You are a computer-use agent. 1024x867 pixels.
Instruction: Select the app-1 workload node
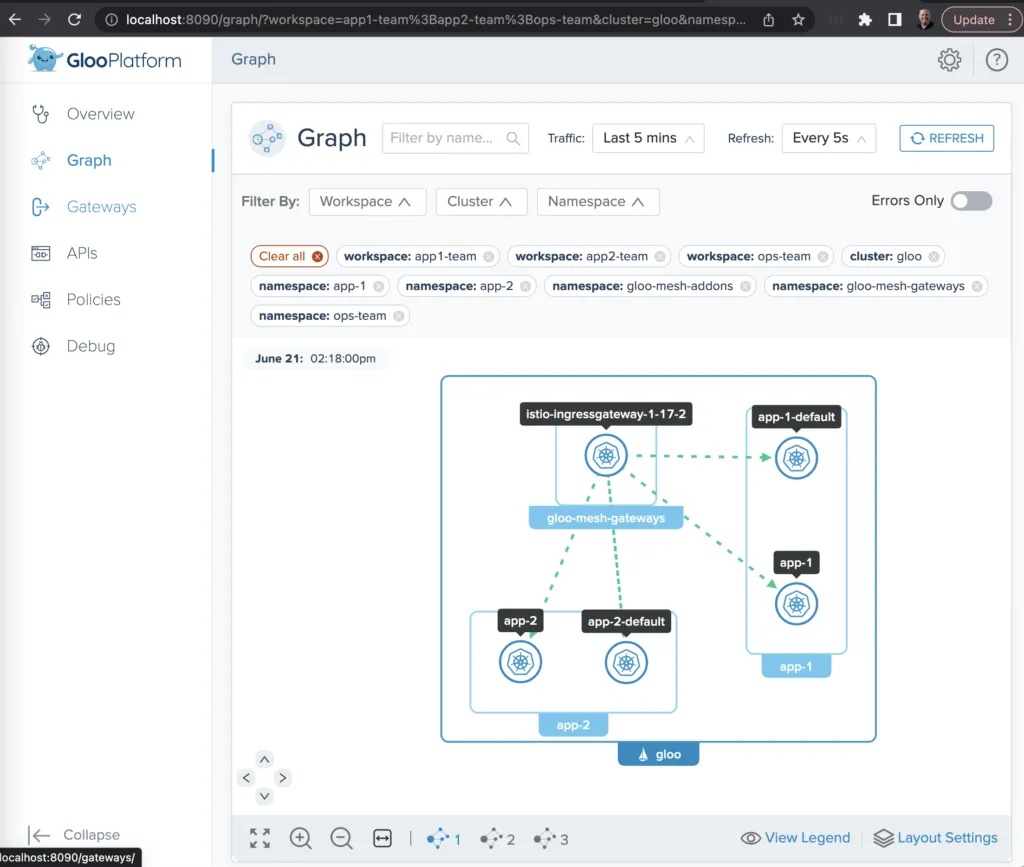[x=796, y=604]
